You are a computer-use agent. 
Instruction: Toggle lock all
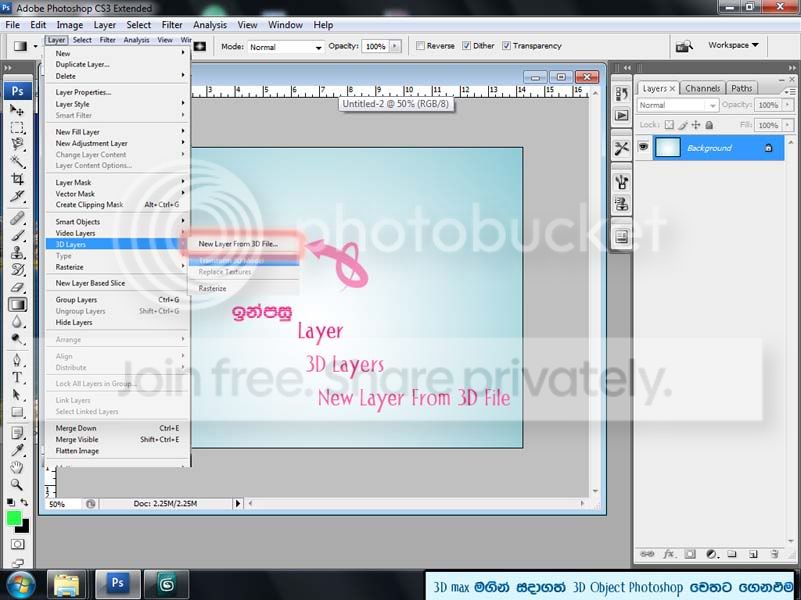[709, 125]
